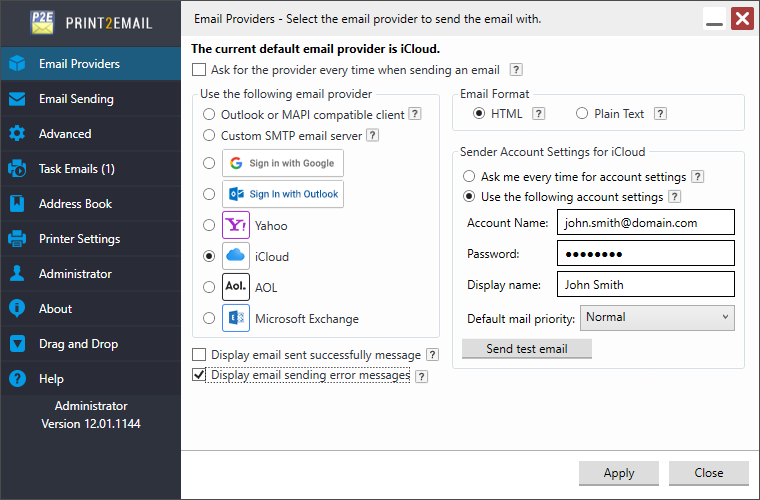Enable Ask for the provider every time checkbox
Viewport: 760px width, 500px height.
199,70
